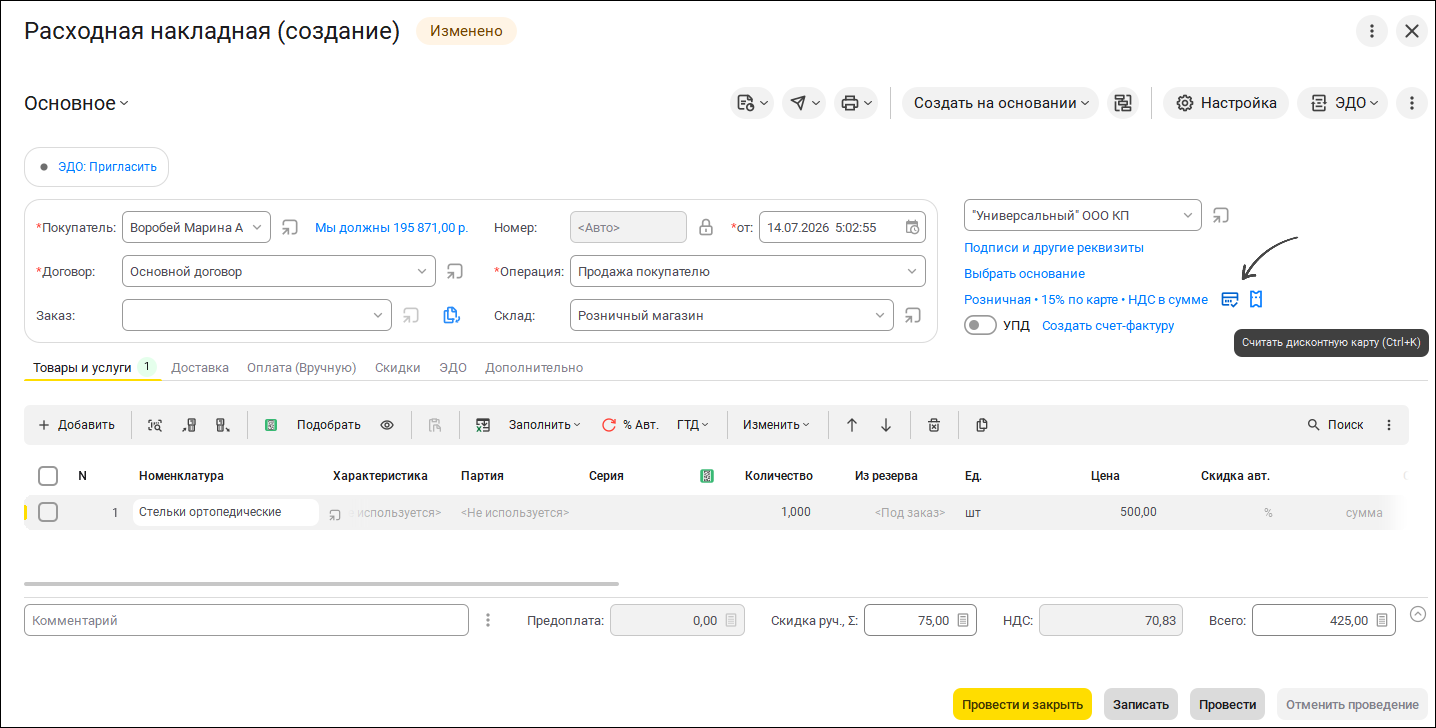The width and height of the screenshot is (1436, 728).
Task: Delete row with trash icon
Action: pos(934,425)
